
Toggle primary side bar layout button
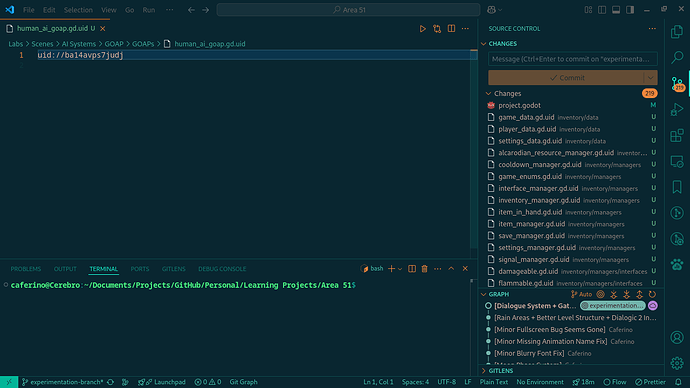pos(602,10)
